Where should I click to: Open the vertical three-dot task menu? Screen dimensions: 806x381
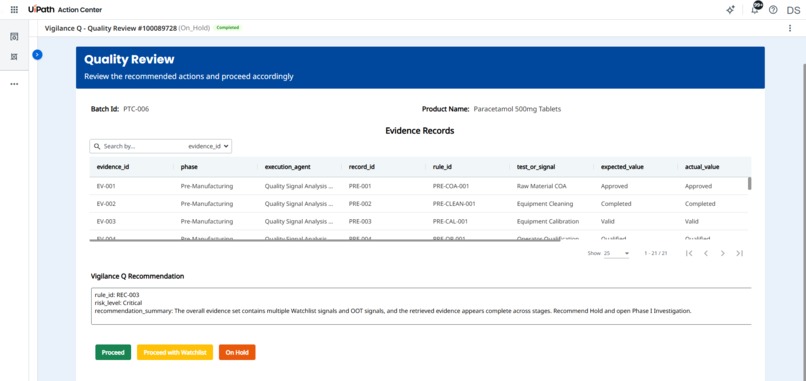(x=790, y=28)
